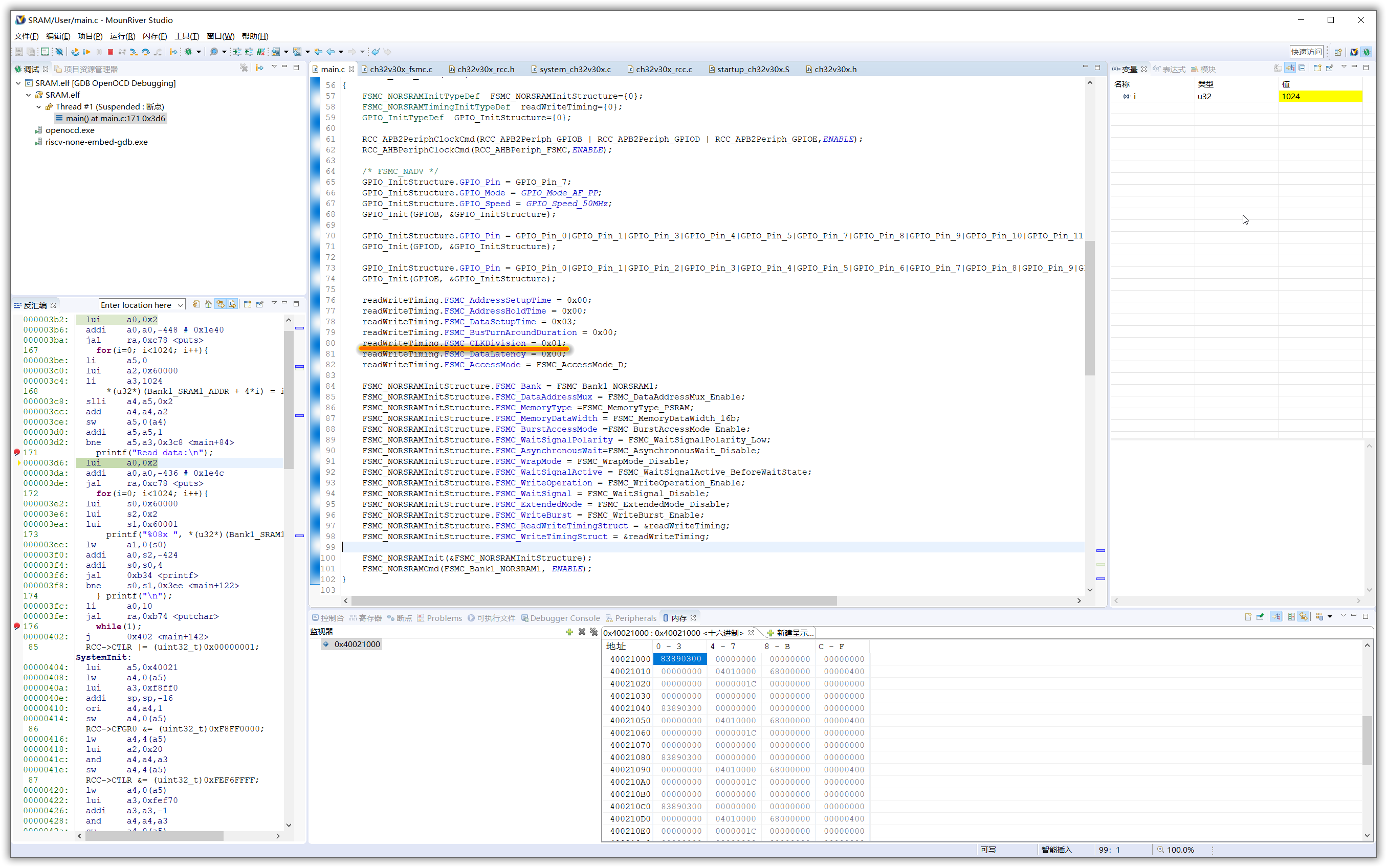This screenshot has width=1387, height=868.
Task: Click the Back navigation arrow in toolbar
Action: (x=331, y=52)
